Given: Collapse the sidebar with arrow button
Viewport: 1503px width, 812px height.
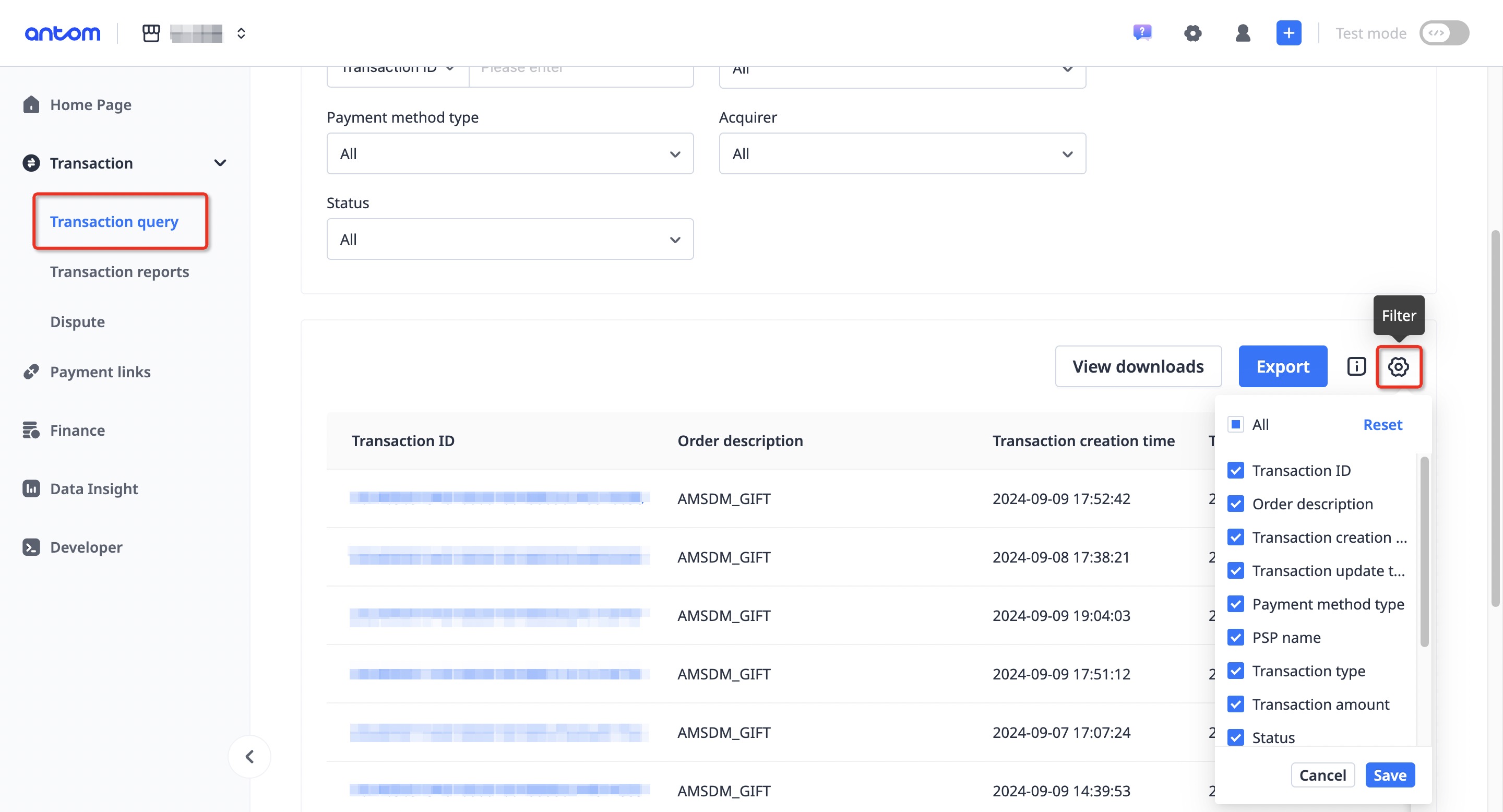Looking at the screenshot, I should coord(250,757).
